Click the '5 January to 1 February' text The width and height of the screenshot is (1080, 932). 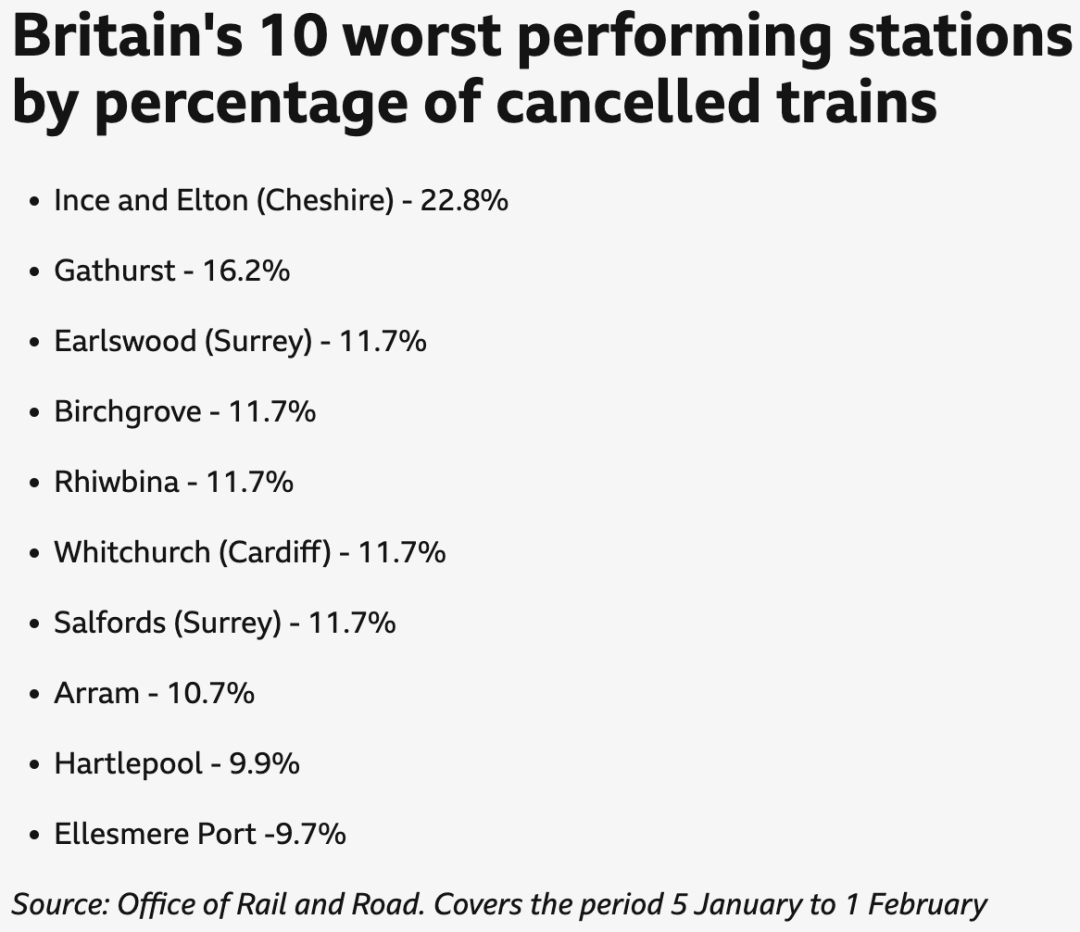coord(829,904)
